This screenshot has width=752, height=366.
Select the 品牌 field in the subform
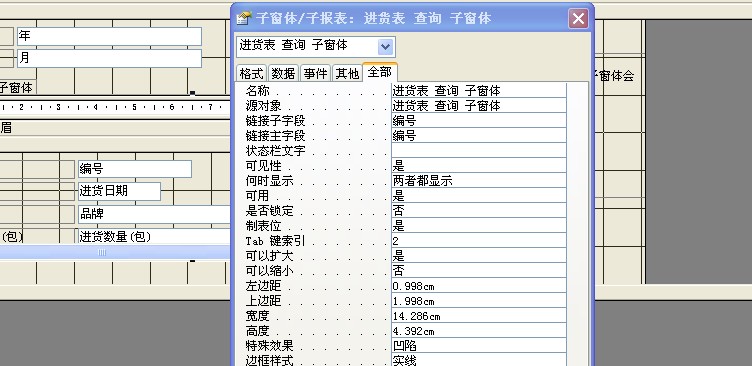(154, 214)
